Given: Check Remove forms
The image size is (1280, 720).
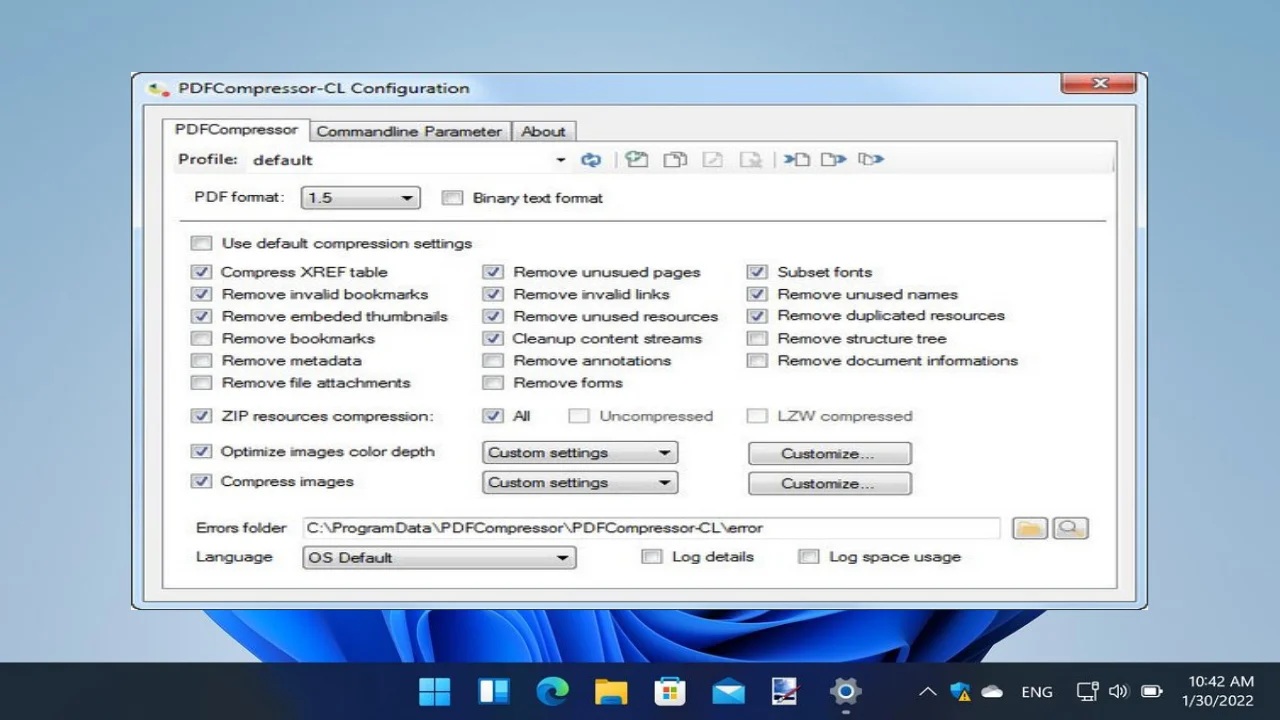Looking at the screenshot, I should [493, 382].
